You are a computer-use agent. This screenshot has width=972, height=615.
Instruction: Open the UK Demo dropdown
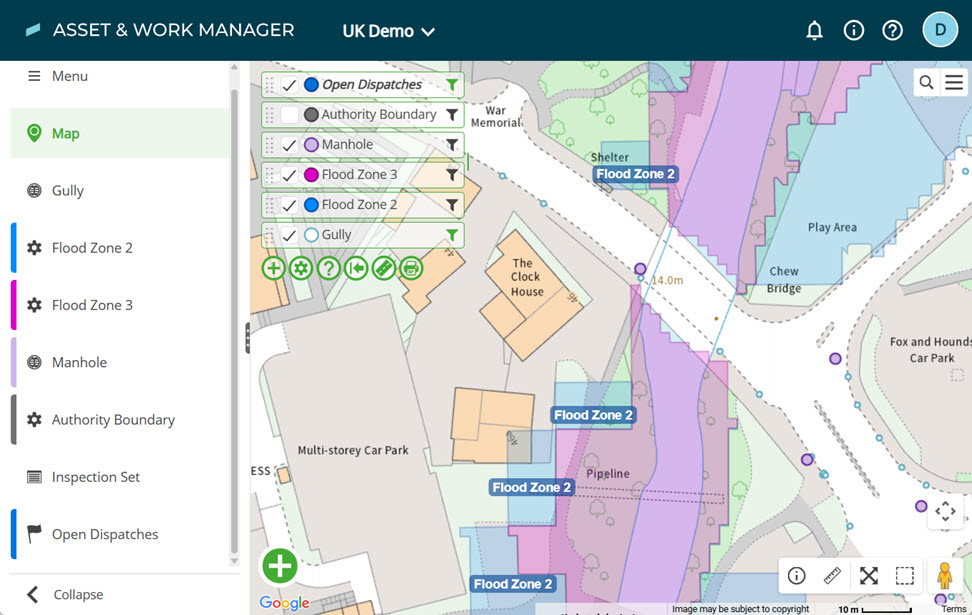coord(389,31)
